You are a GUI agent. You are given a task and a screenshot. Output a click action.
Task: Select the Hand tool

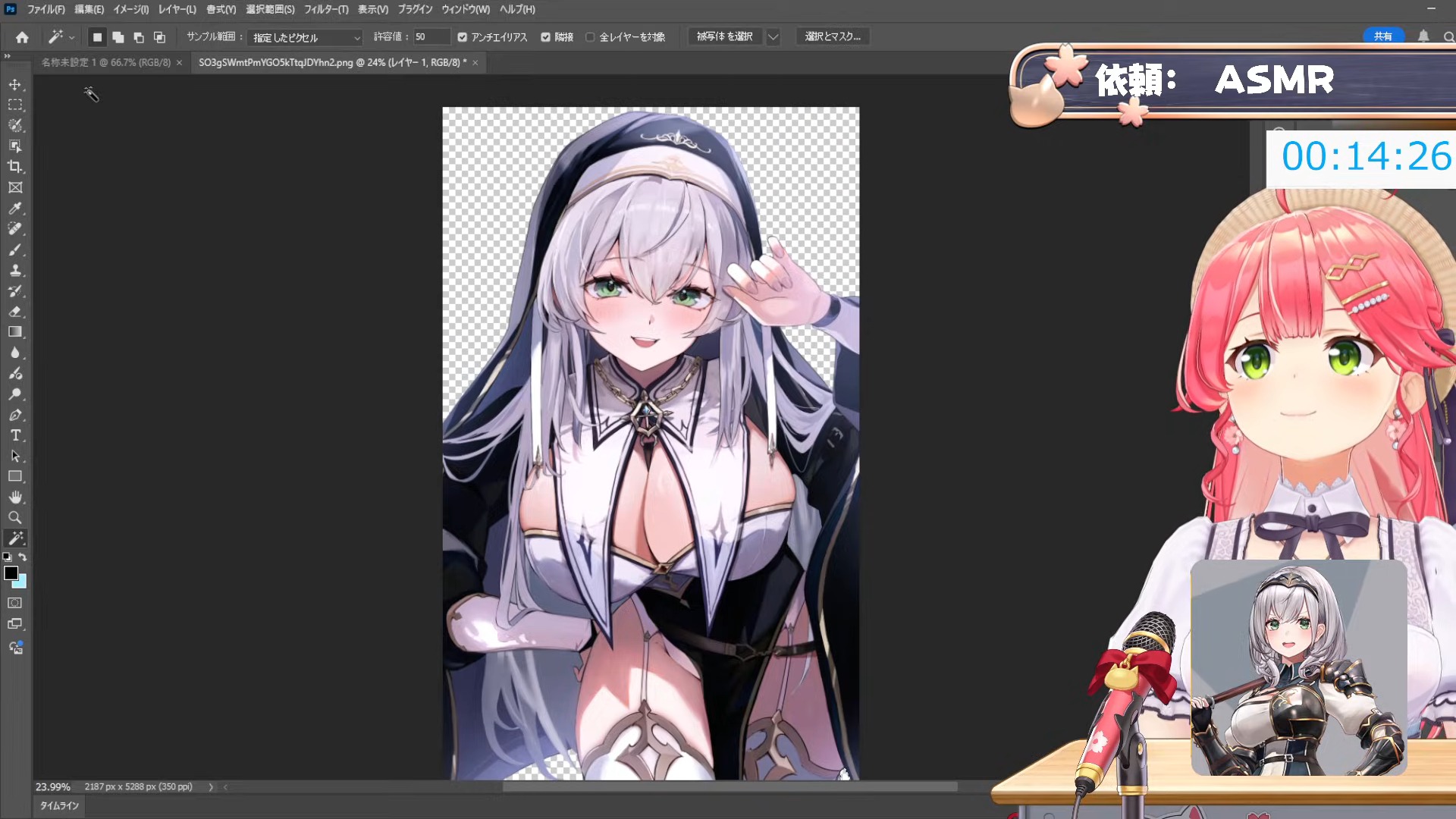tap(15, 497)
